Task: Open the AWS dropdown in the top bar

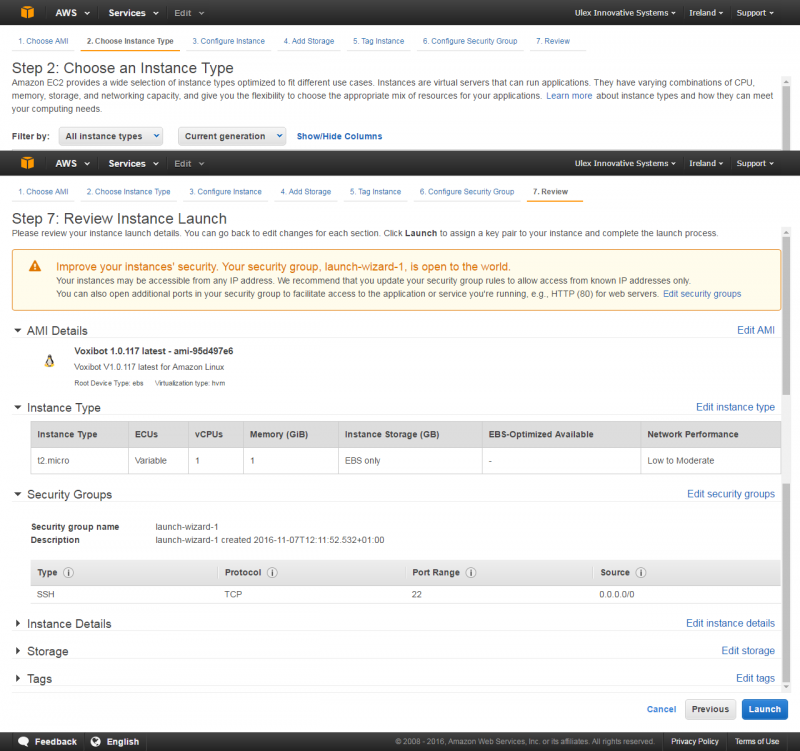Action: coord(72,13)
